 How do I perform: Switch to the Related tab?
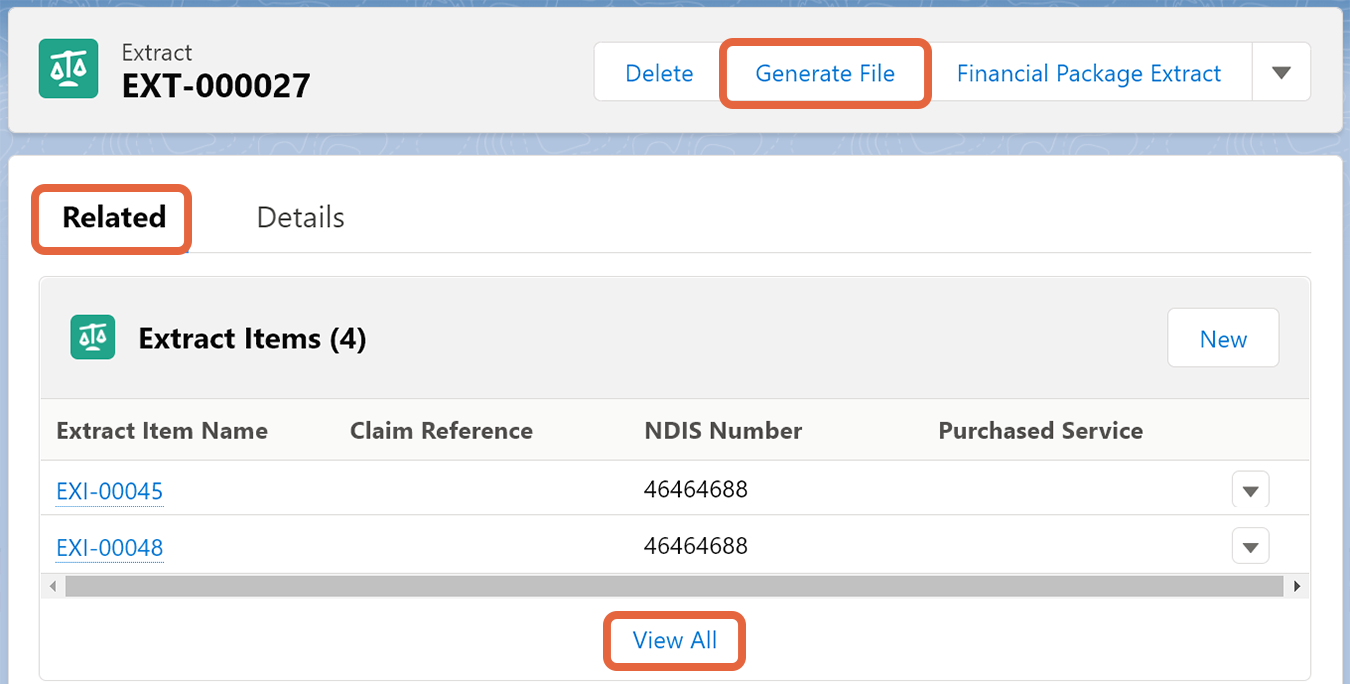pyautogui.click(x=114, y=217)
